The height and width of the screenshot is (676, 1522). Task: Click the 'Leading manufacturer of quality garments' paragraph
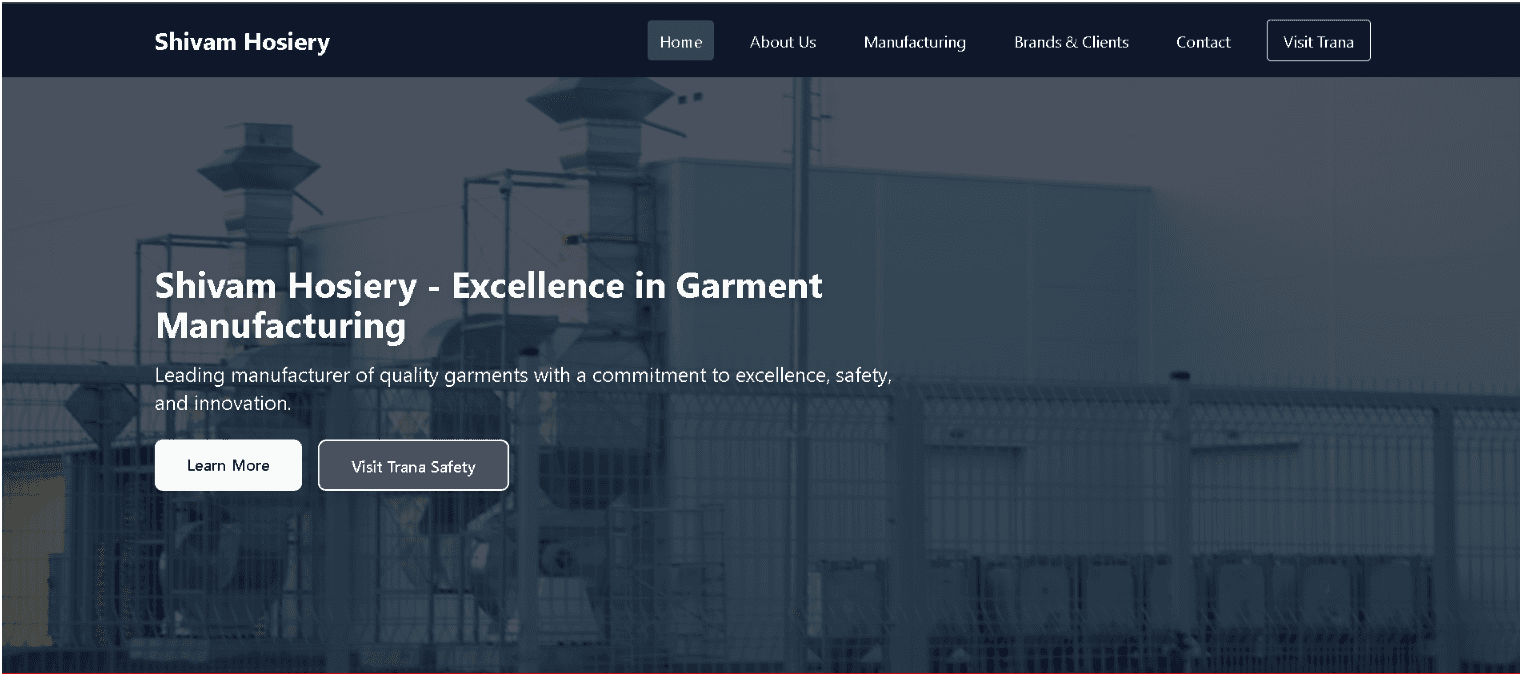(x=523, y=390)
